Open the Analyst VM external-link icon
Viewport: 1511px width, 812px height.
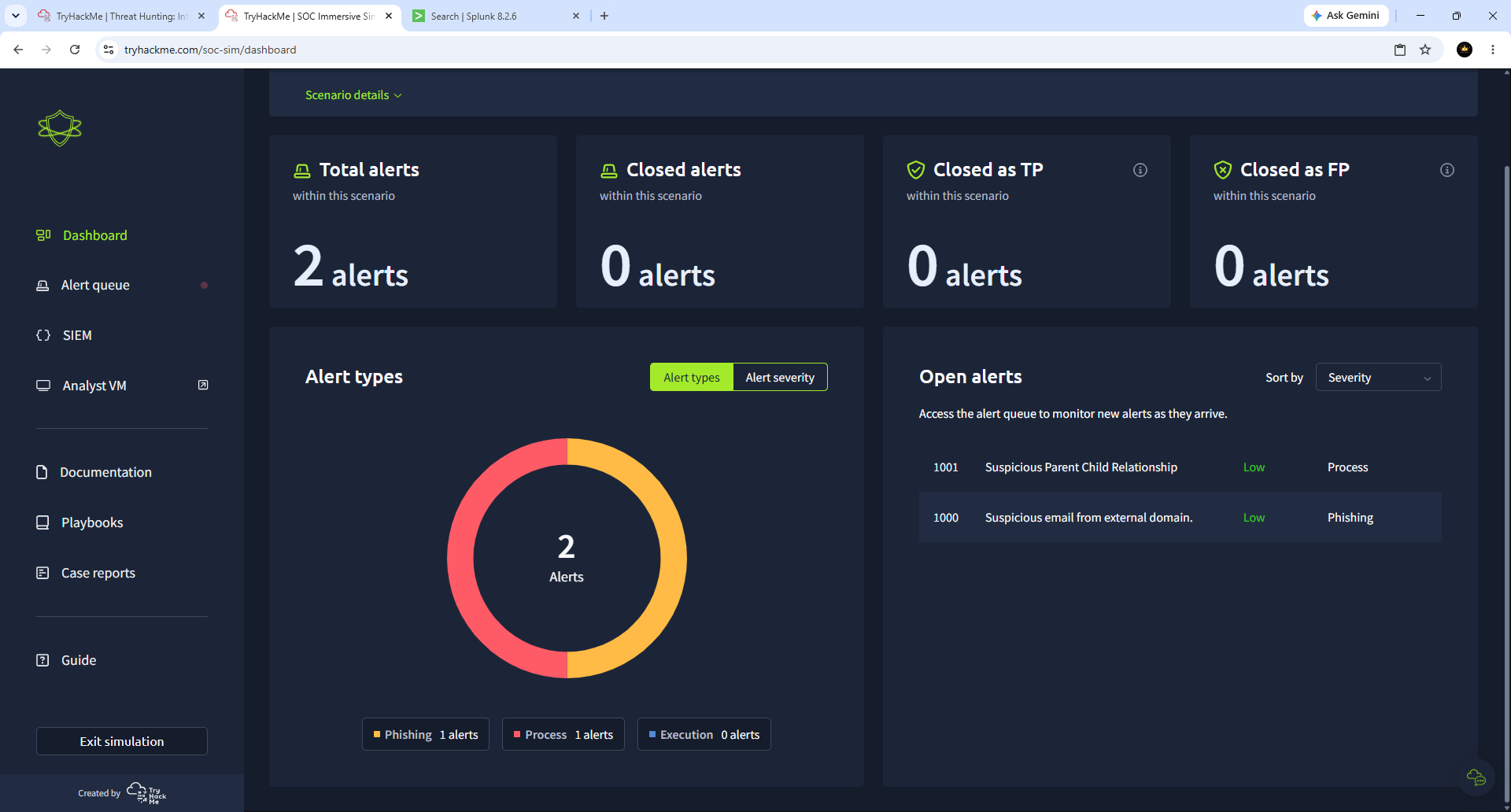pyautogui.click(x=203, y=385)
